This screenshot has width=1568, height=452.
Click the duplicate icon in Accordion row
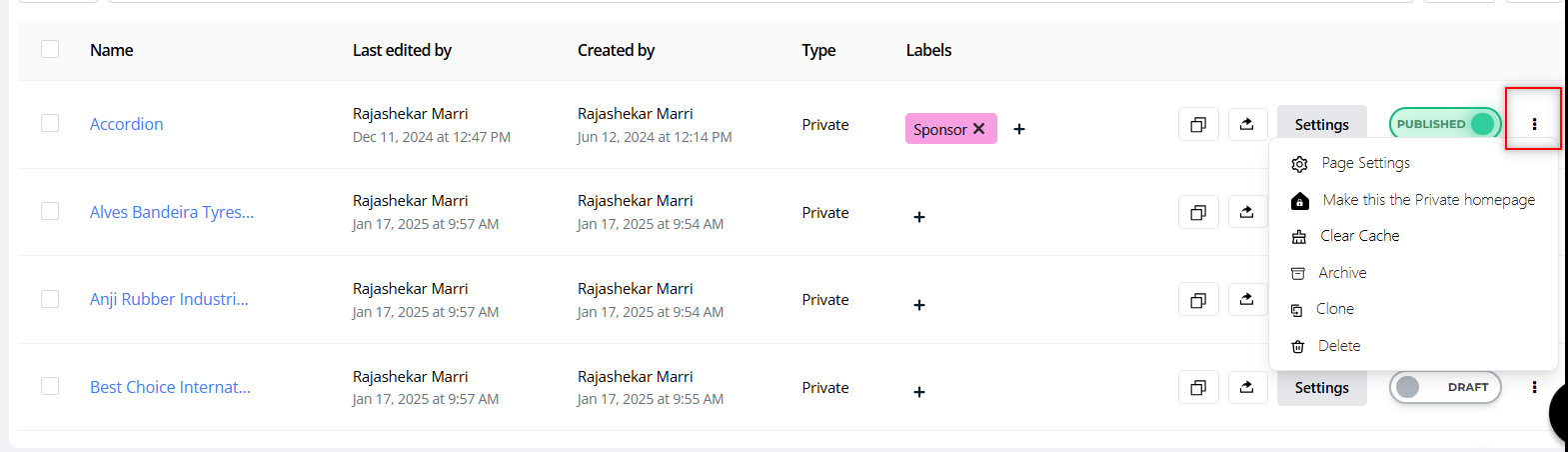[x=1198, y=125]
